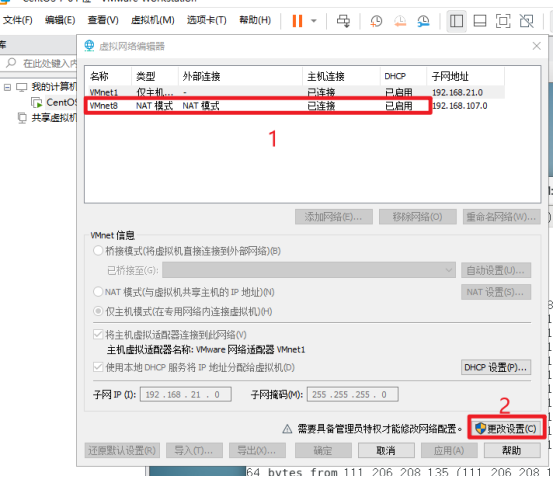554x477 pixels.
Task: Toggle 将主机虚拟适配器连接到此网络 checkbox
Action: click(98, 334)
